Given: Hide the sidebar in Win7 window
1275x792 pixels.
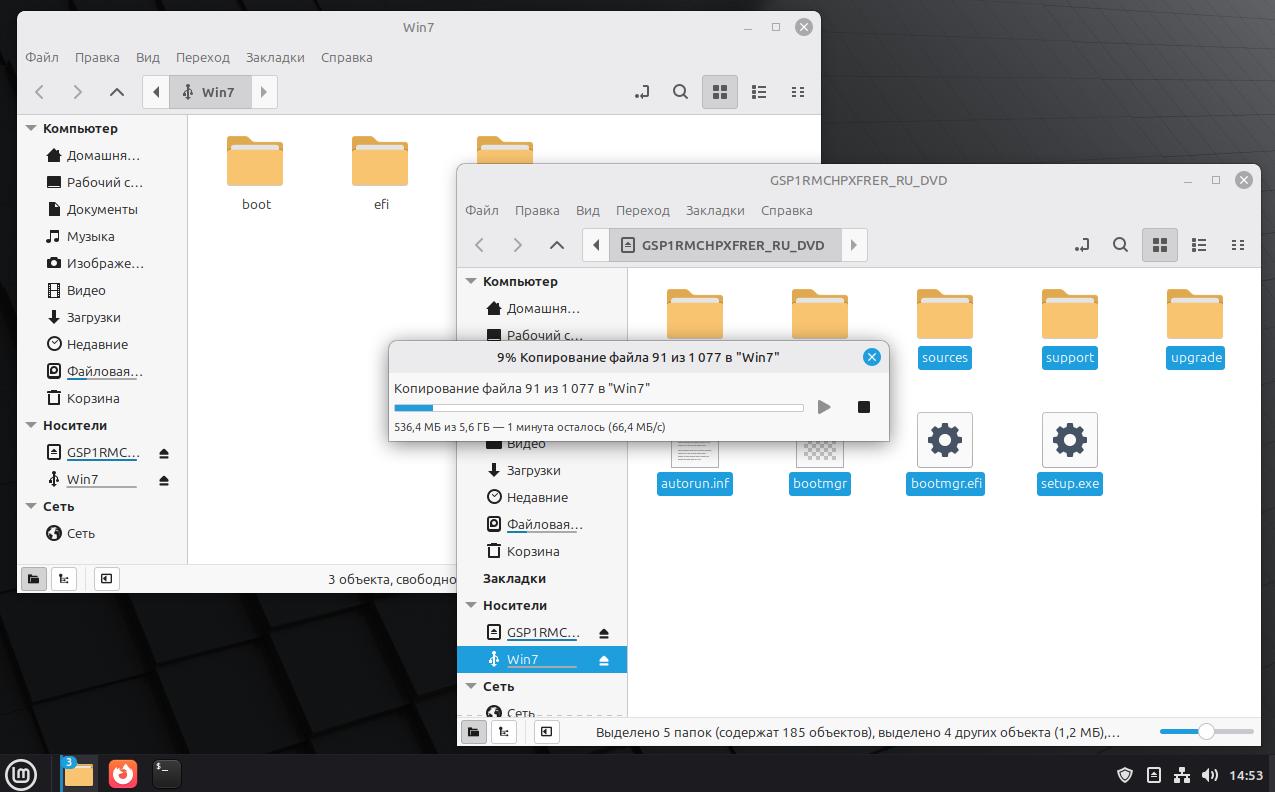Looking at the screenshot, I should coord(106,578).
